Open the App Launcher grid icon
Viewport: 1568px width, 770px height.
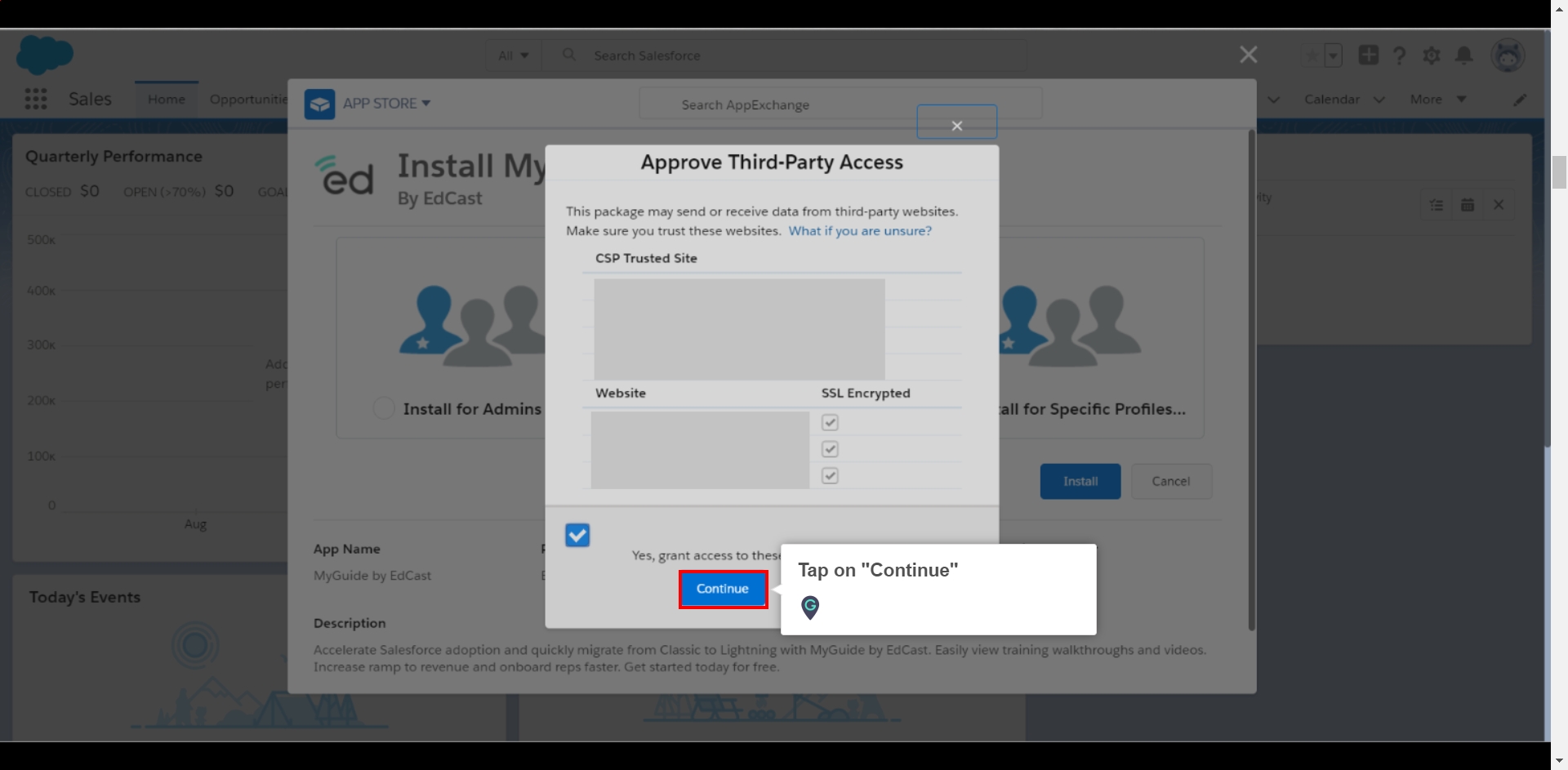click(36, 99)
